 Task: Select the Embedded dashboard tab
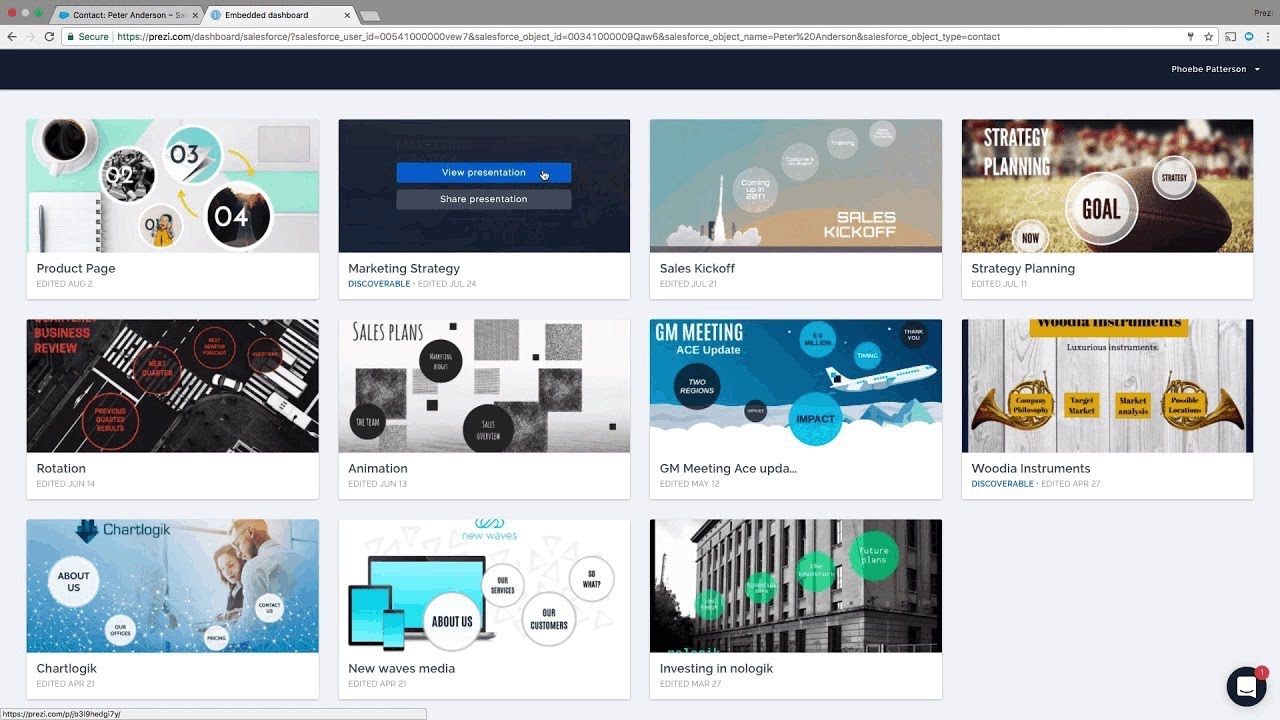click(x=278, y=15)
